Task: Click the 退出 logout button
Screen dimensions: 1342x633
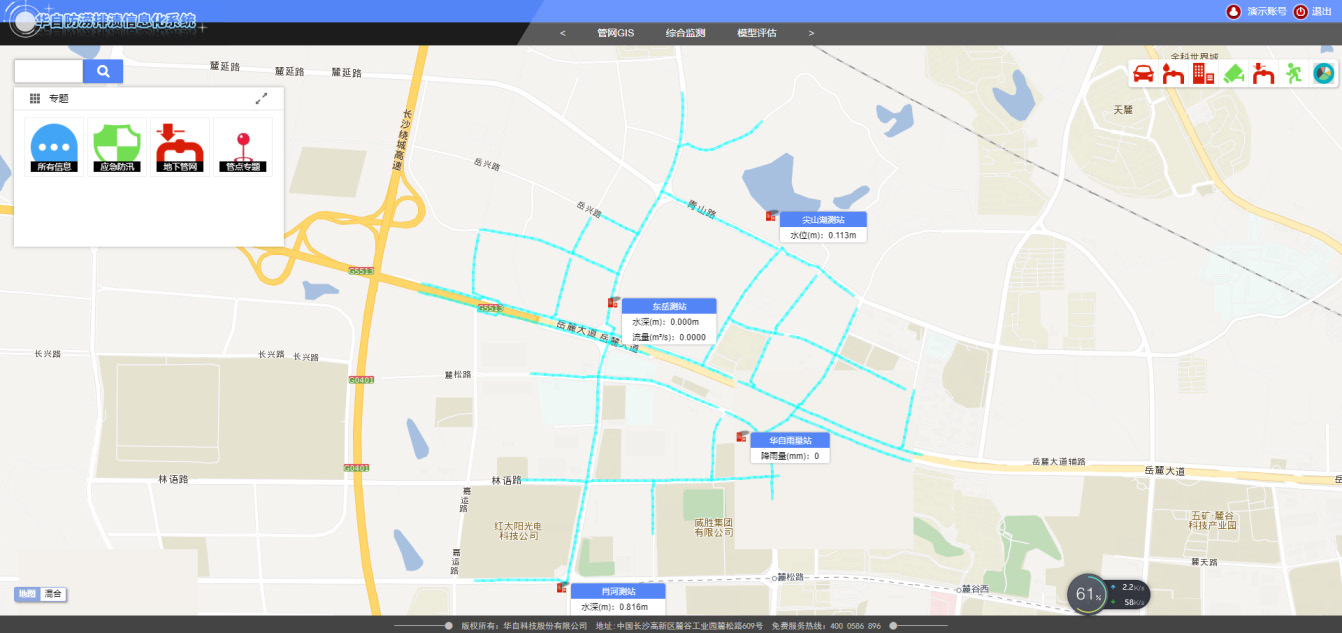Action: [x=1314, y=12]
